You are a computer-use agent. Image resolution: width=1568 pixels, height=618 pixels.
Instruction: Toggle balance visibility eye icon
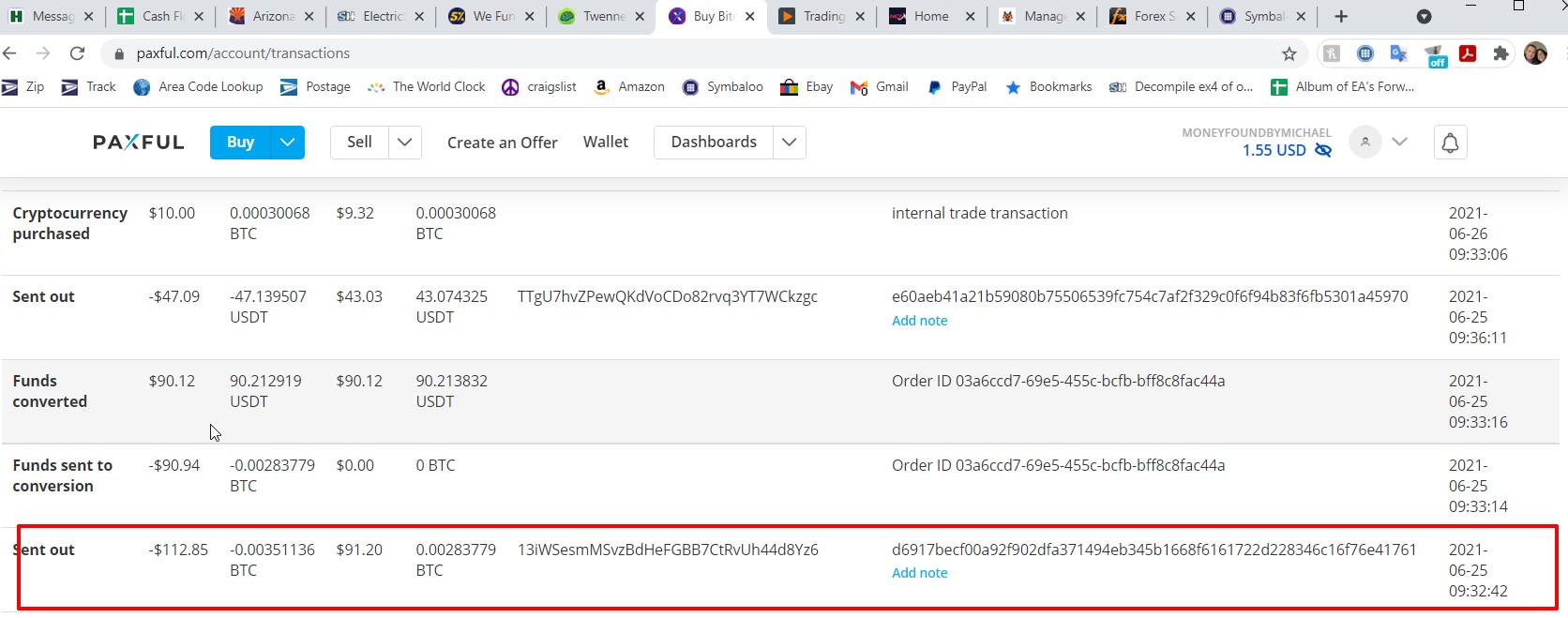[x=1323, y=150]
